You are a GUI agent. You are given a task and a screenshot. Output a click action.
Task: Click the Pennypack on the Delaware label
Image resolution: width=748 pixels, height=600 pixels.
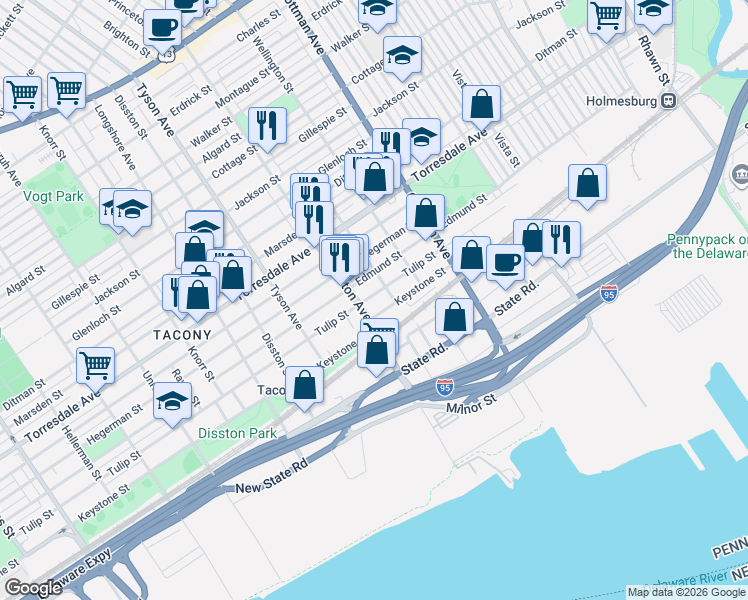tap(707, 246)
